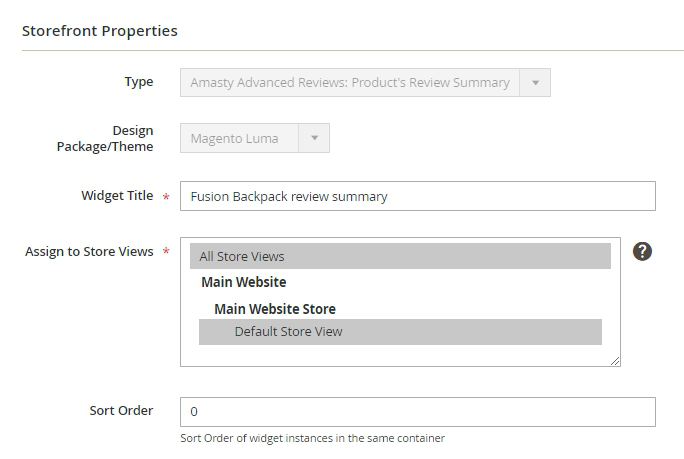Open the Type dropdown arrow

coord(535,83)
